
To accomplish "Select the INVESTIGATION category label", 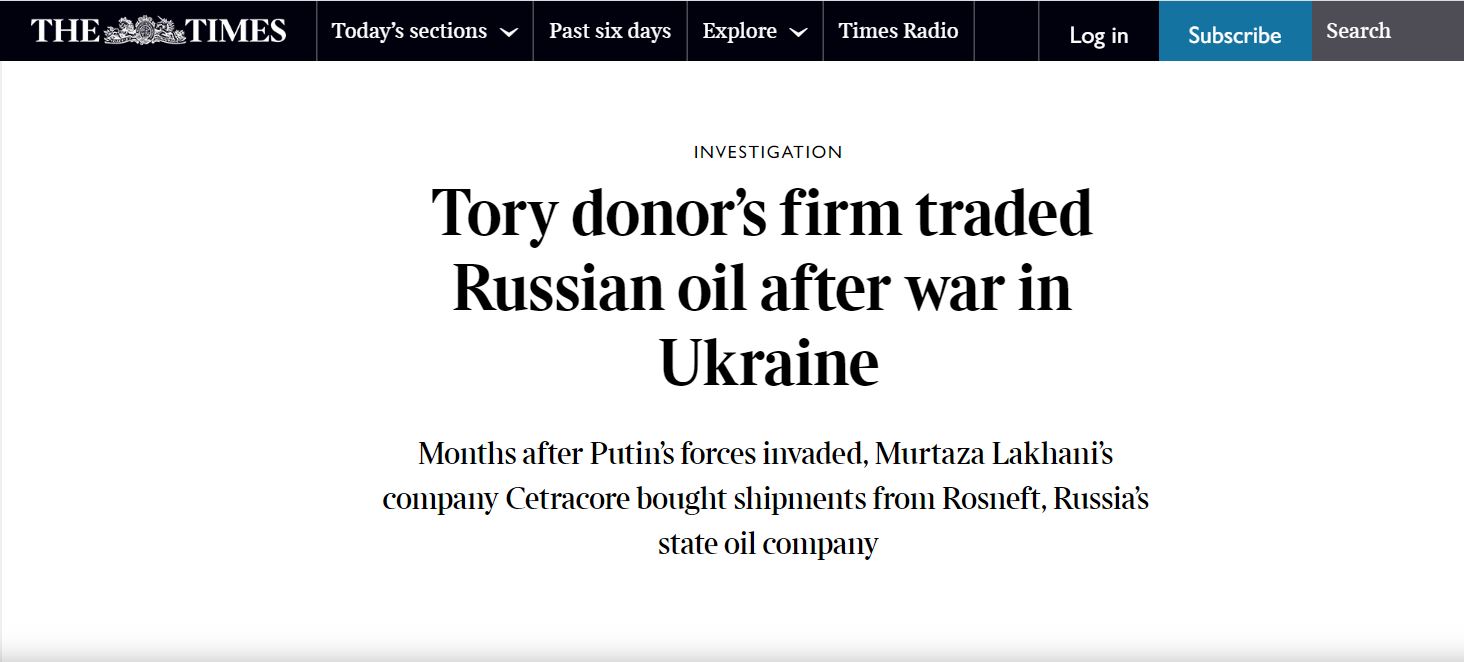I will pos(768,152).
